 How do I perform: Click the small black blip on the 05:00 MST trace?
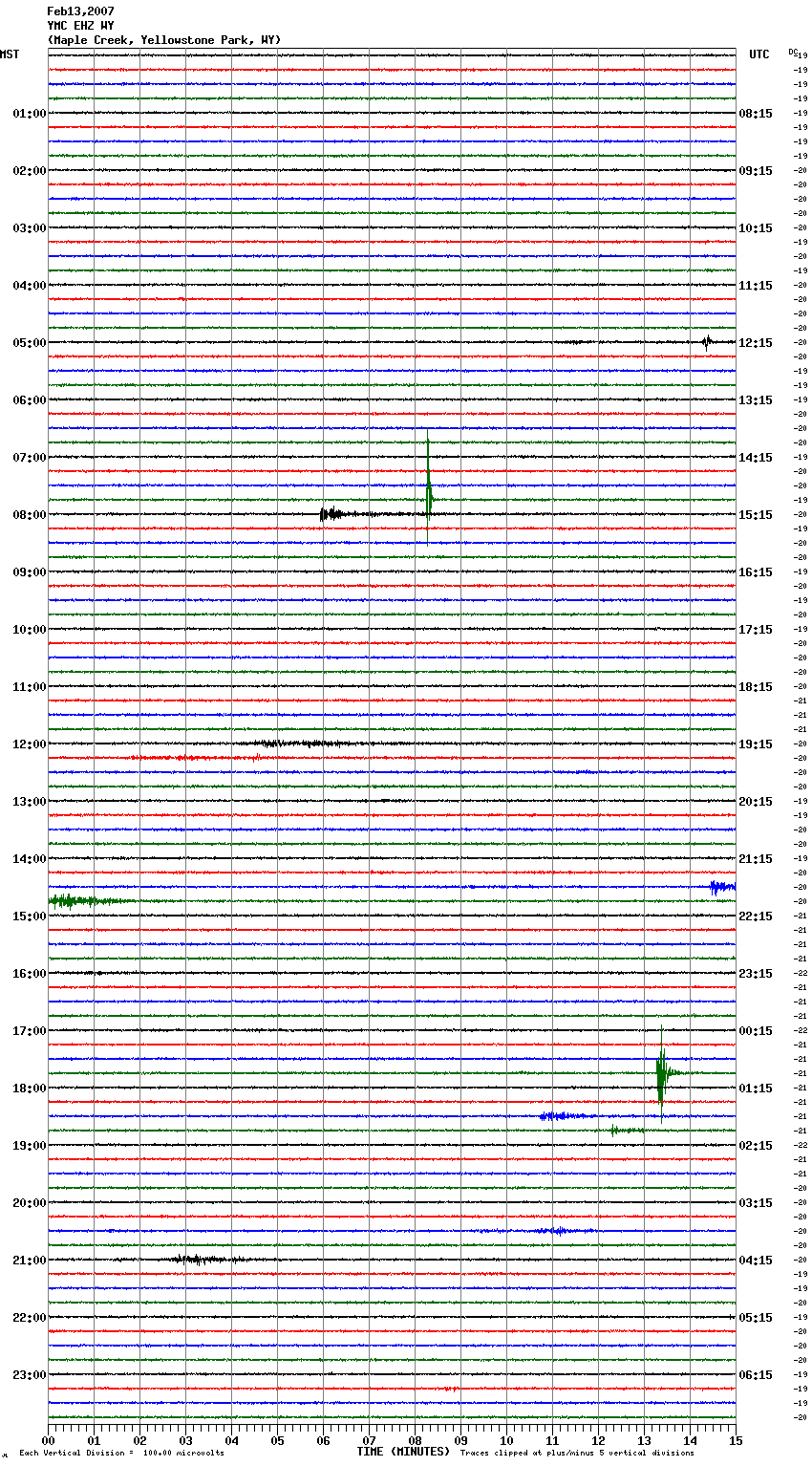[x=707, y=342]
